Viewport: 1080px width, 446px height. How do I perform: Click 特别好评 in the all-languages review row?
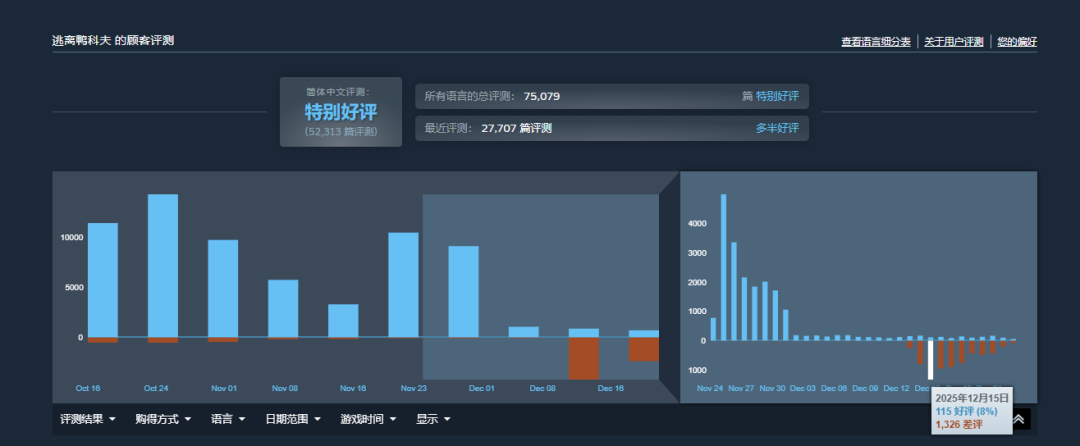[x=777, y=96]
